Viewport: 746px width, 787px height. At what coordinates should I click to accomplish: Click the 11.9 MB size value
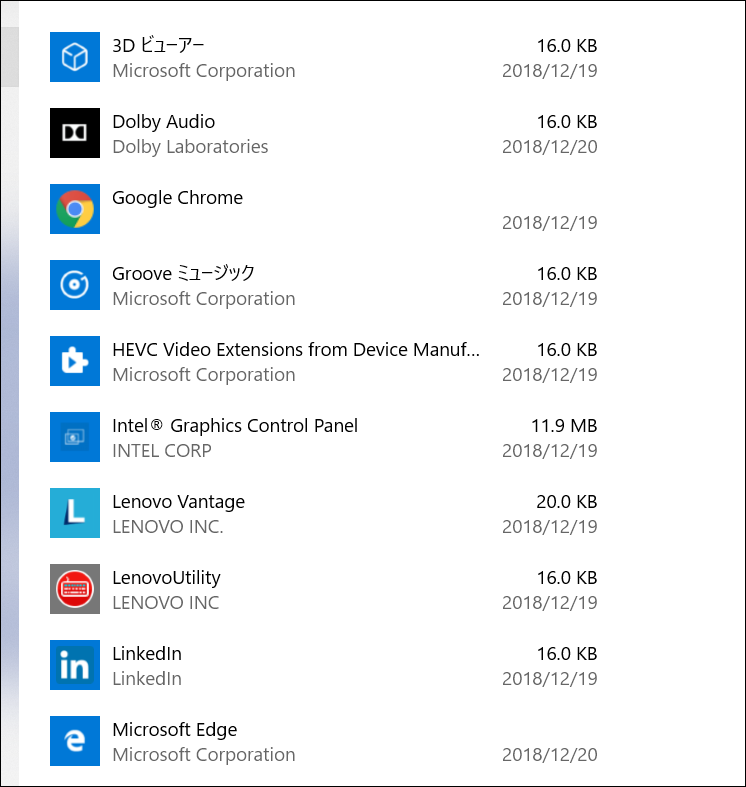[564, 426]
